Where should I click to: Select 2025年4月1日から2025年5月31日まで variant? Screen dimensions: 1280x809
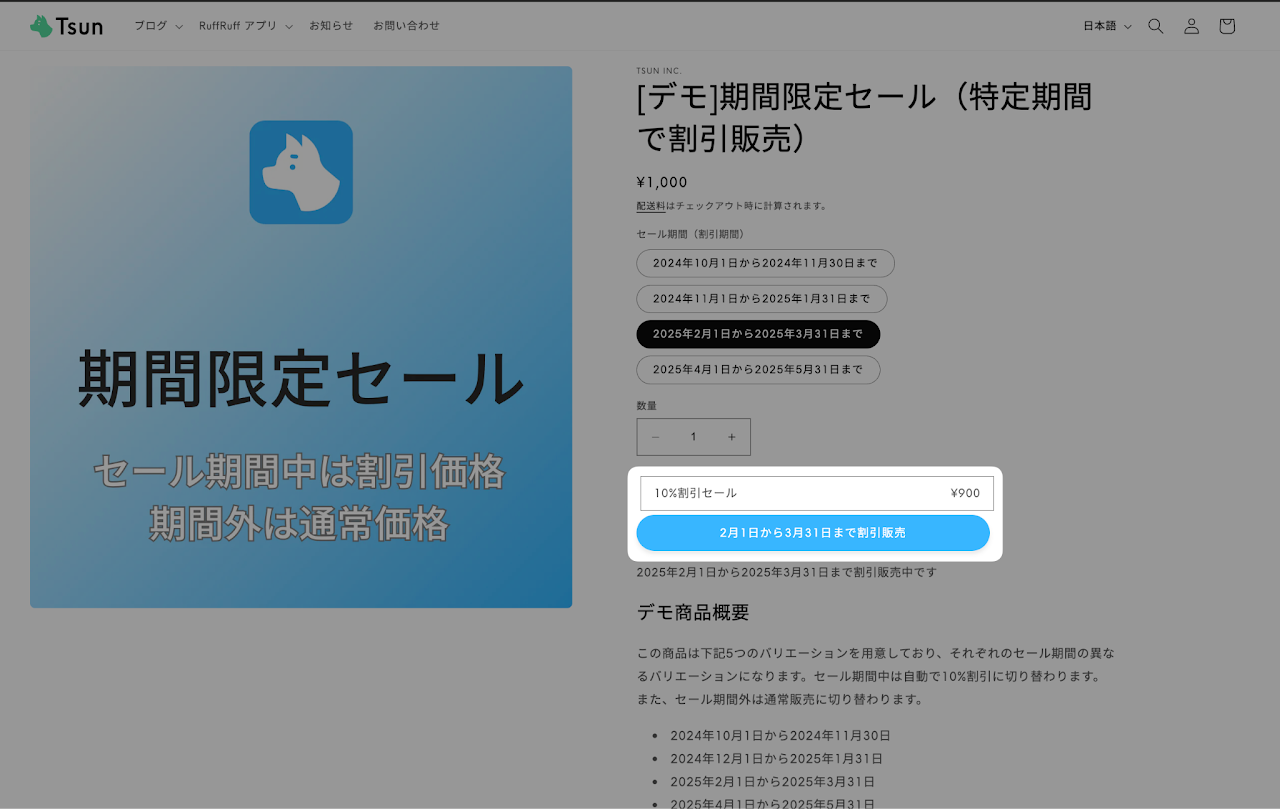[x=758, y=370]
